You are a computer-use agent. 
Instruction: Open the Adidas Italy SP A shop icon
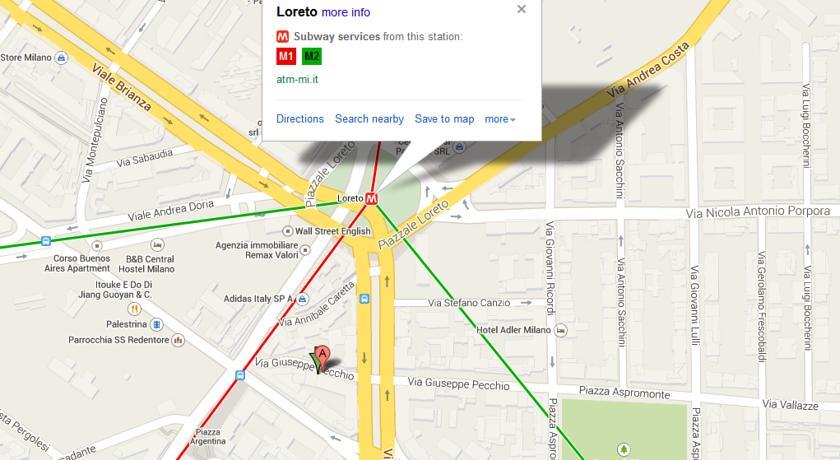pos(303,299)
